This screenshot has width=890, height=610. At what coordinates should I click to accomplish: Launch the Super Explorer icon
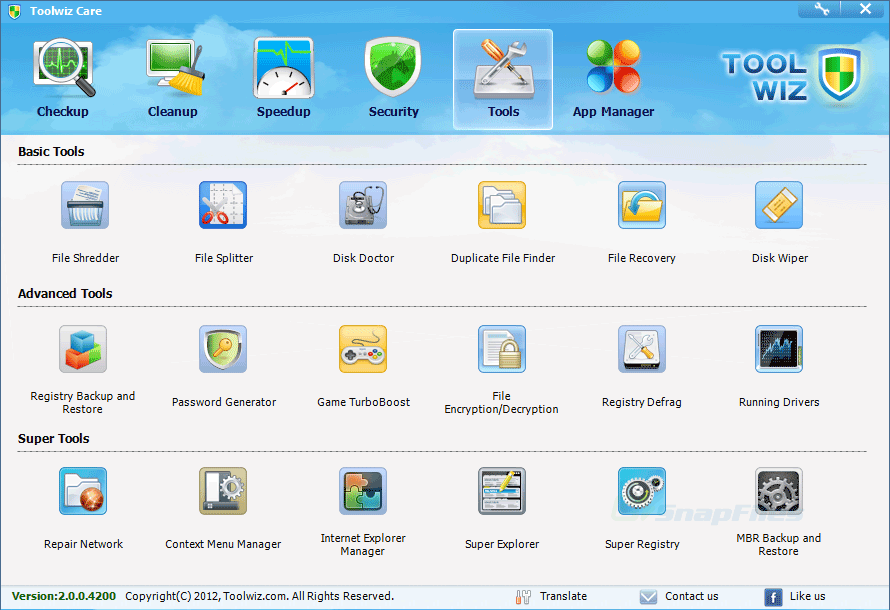click(502, 491)
